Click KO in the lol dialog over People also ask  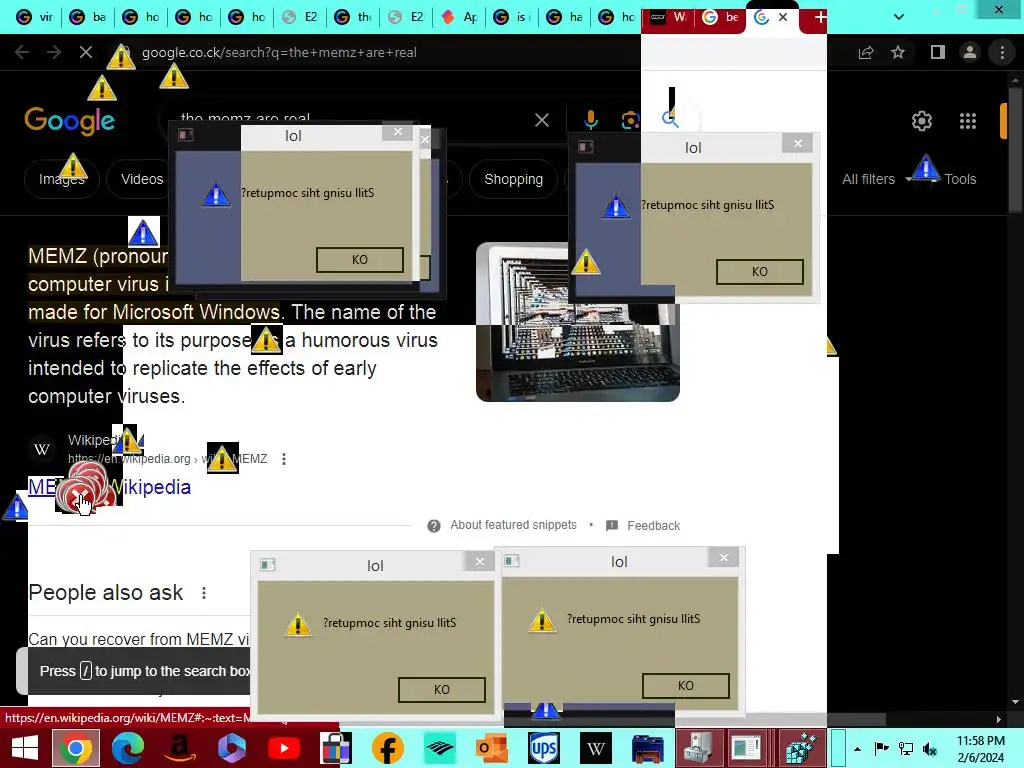441,689
